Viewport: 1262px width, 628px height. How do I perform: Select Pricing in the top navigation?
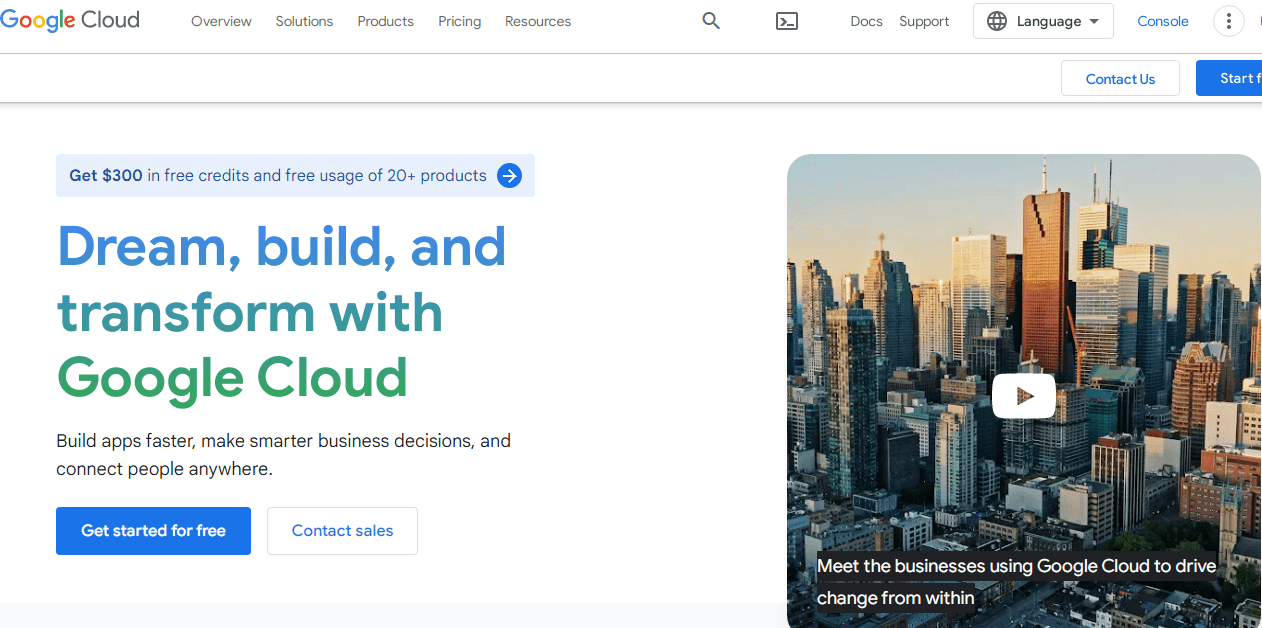[x=459, y=21]
